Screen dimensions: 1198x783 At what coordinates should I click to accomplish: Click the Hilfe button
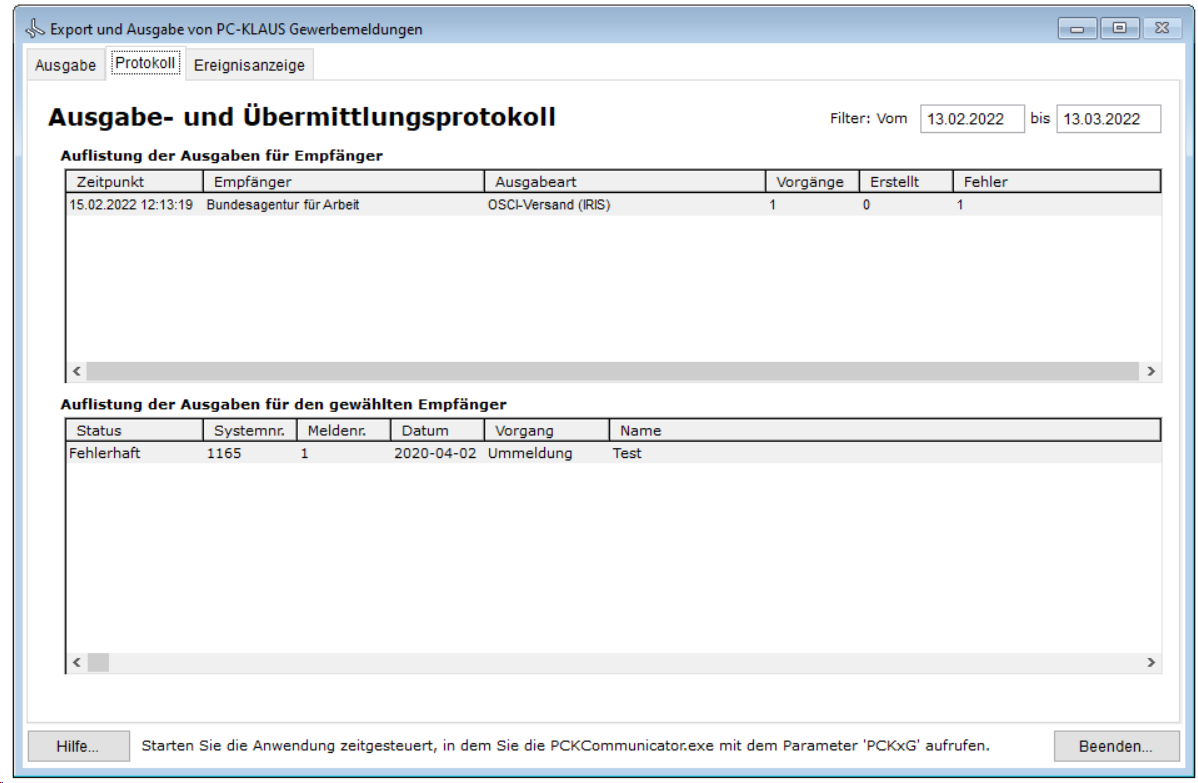click(x=78, y=746)
